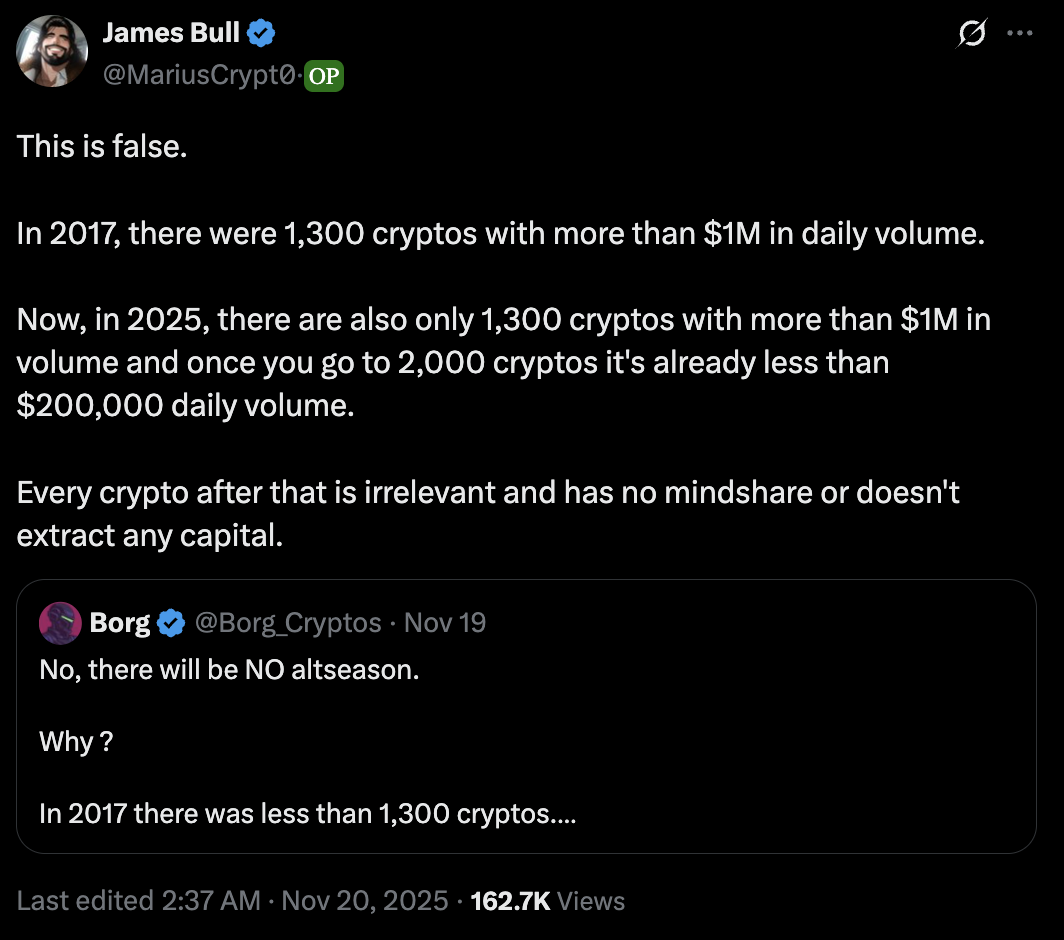Click Borg's profile avatar thumbnail
The height and width of the screenshot is (940, 1064).
(x=59, y=622)
